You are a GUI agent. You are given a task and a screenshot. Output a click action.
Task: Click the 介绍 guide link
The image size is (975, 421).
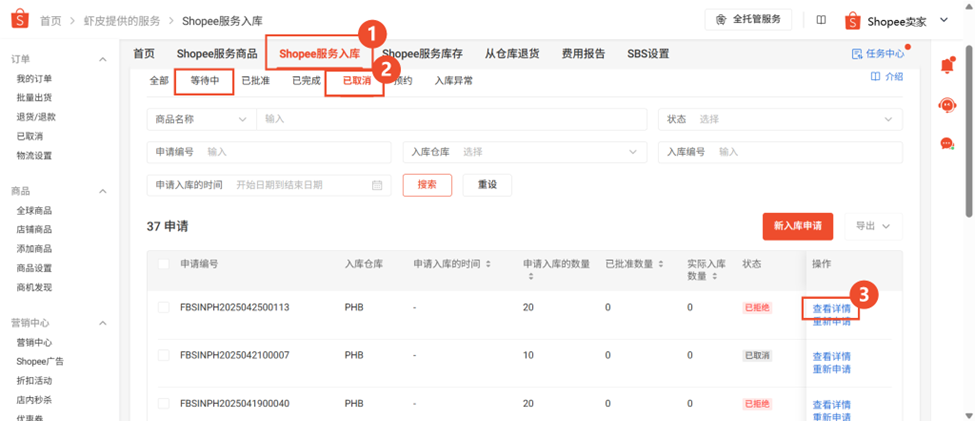tap(887, 77)
